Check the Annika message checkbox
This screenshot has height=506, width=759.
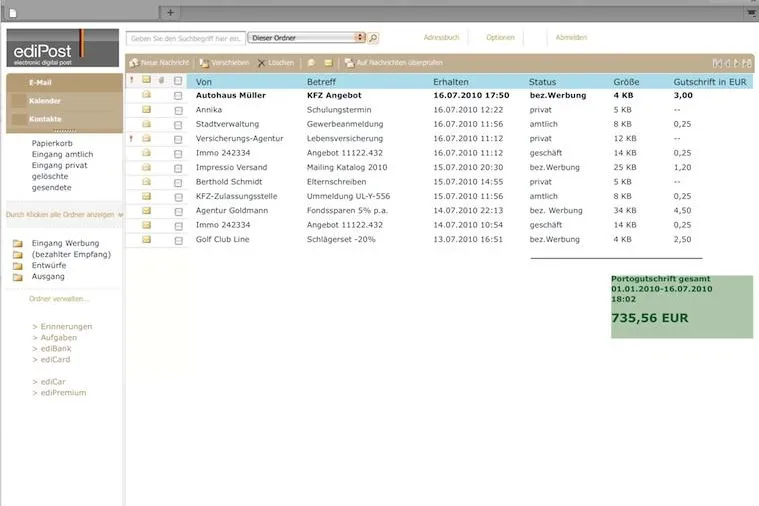click(x=178, y=110)
